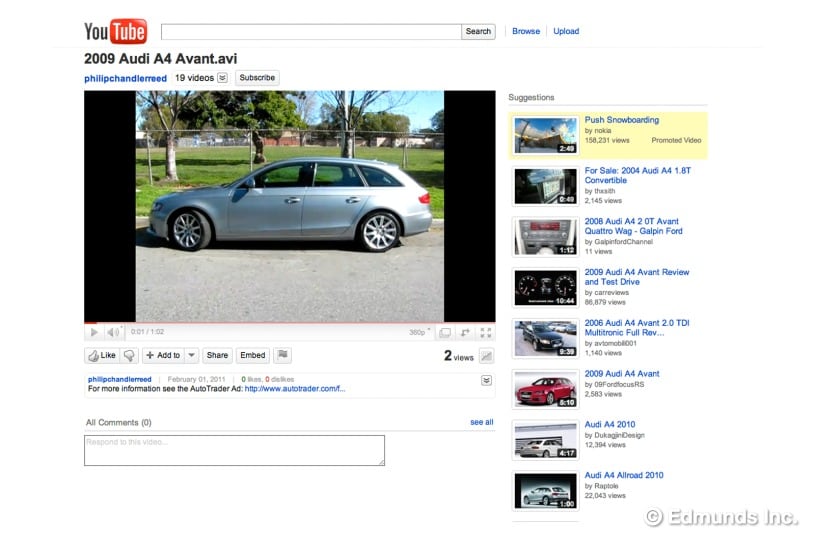Mute the video with the speaker icon
This screenshot has height=543, width=815.
click(112, 332)
